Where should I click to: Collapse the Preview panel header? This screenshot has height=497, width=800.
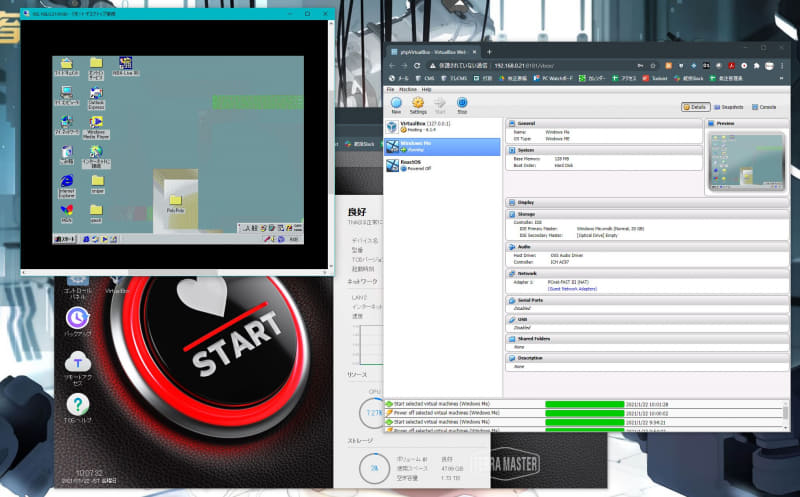tap(746, 123)
